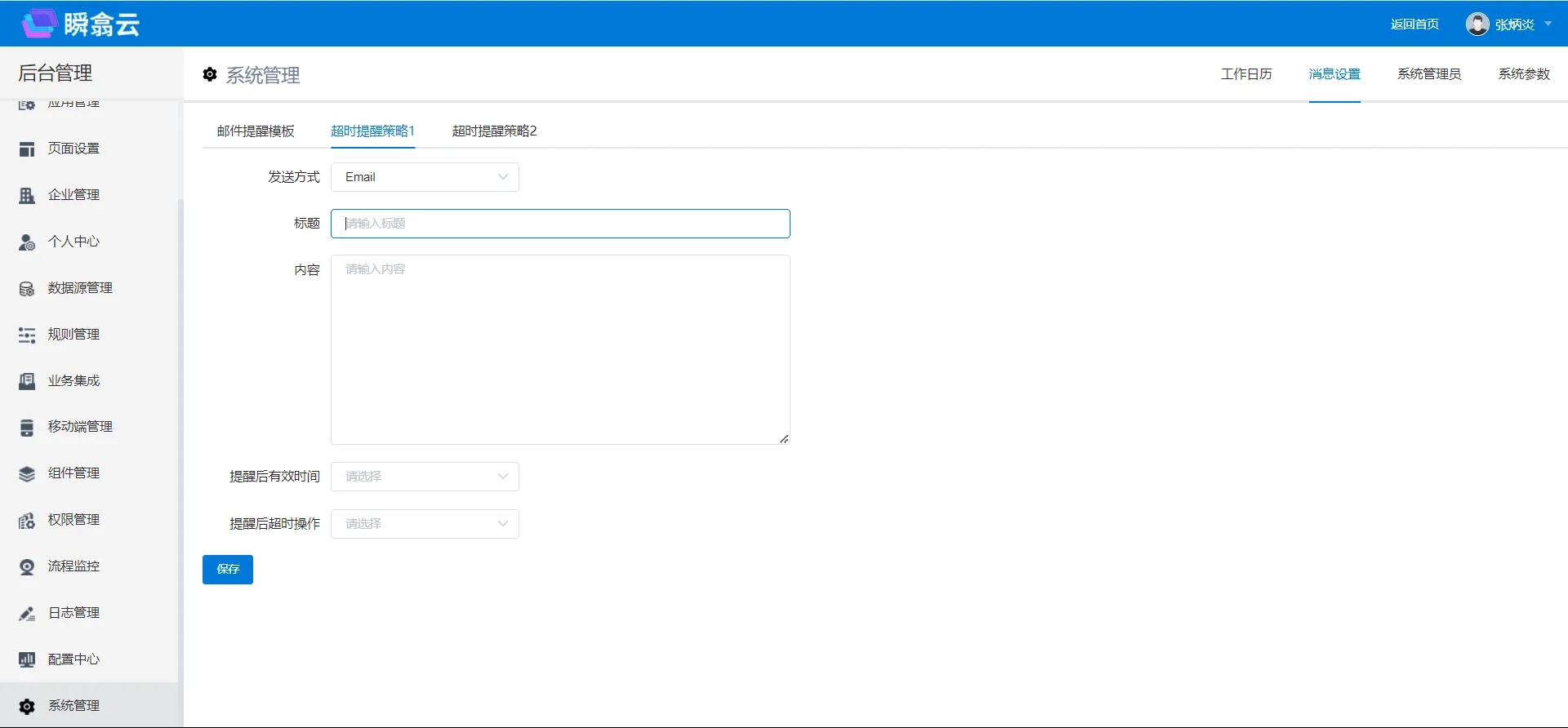Click the 保存 button

click(x=228, y=570)
